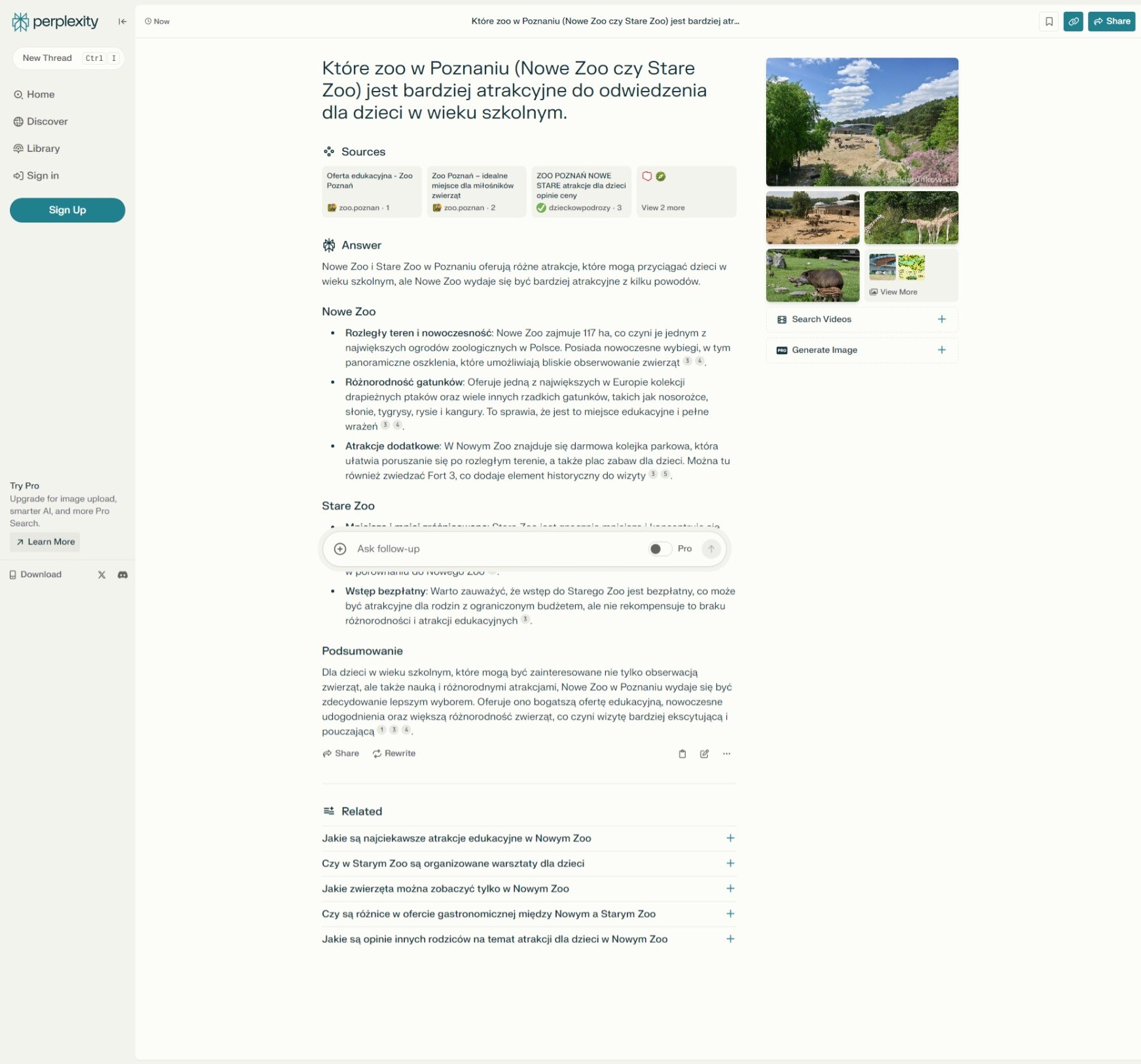This screenshot has height=1064, width=1141.
Task: Copy answer with clipboard icon
Action: click(682, 754)
